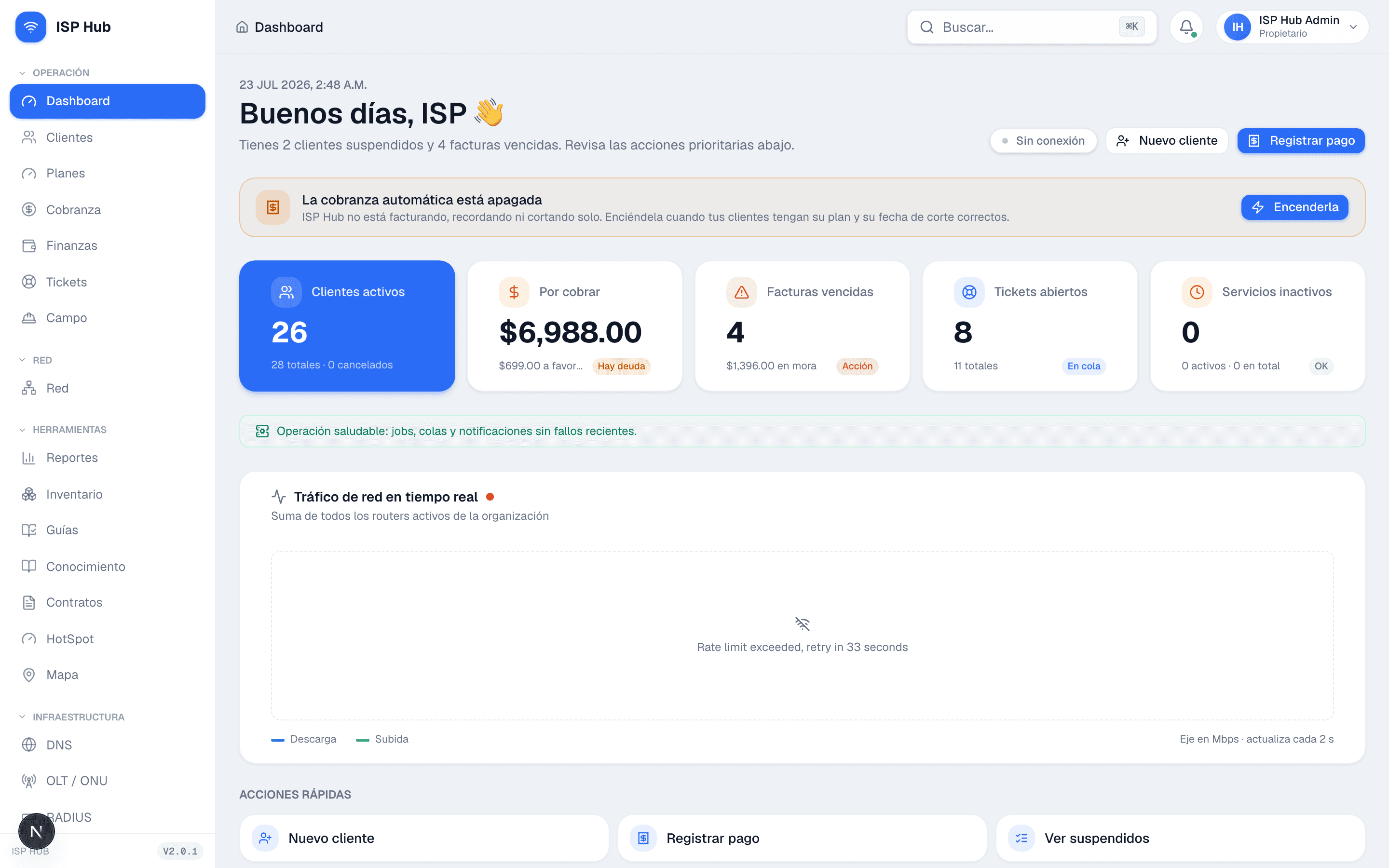Click the Servicios inactivos clock icon
Image resolution: width=1389 pixels, height=868 pixels.
[1197, 292]
